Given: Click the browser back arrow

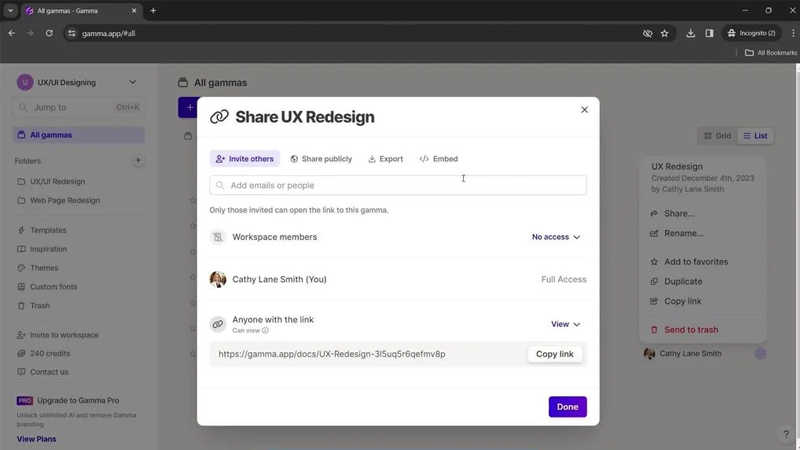Looking at the screenshot, I should pos(12,33).
